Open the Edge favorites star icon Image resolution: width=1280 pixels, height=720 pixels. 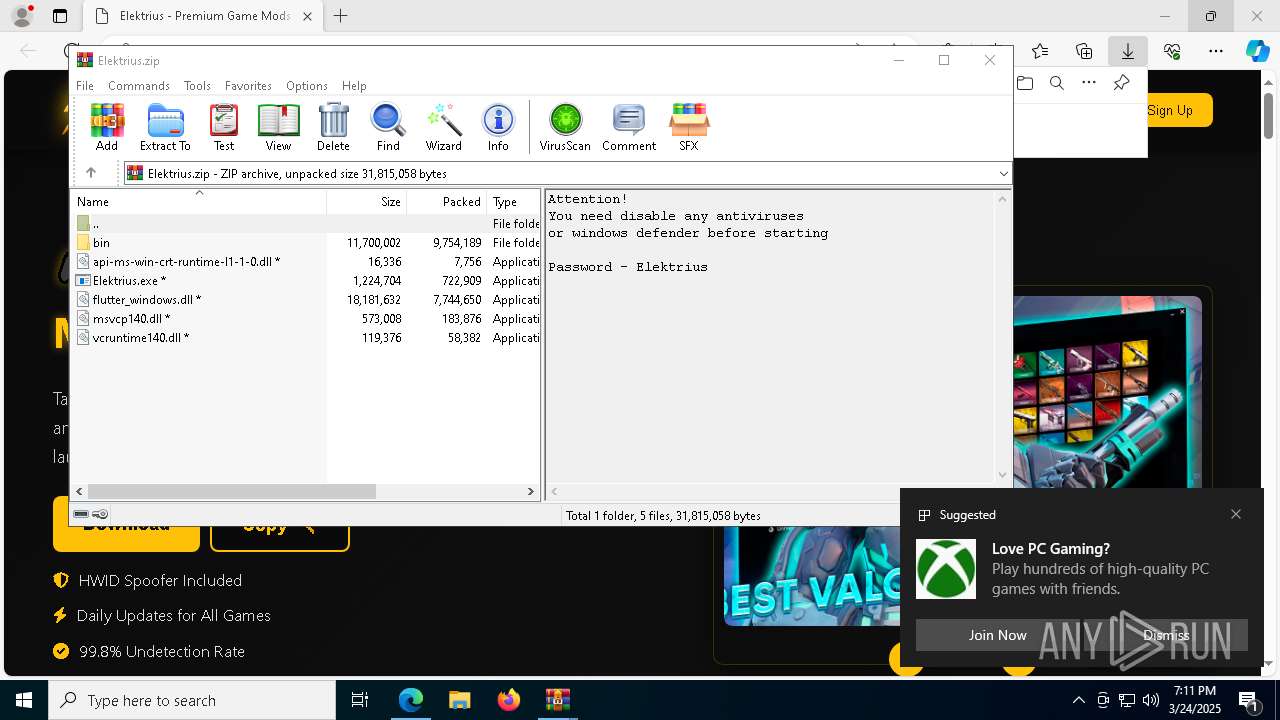click(x=1040, y=51)
